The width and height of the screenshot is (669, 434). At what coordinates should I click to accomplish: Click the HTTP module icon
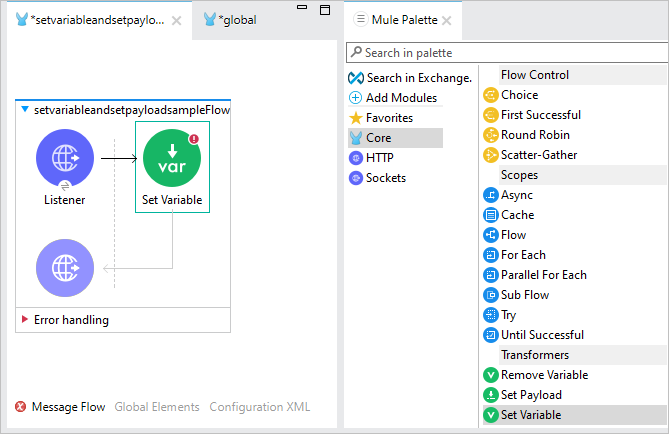tap(356, 158)
